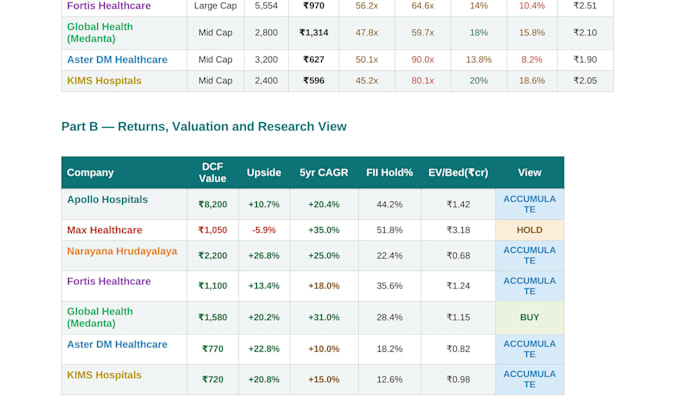Click Narayana Hrudayalaya's ACCUMULATE view cell
The width and height of the screenshot is (680, 409).
530,255
